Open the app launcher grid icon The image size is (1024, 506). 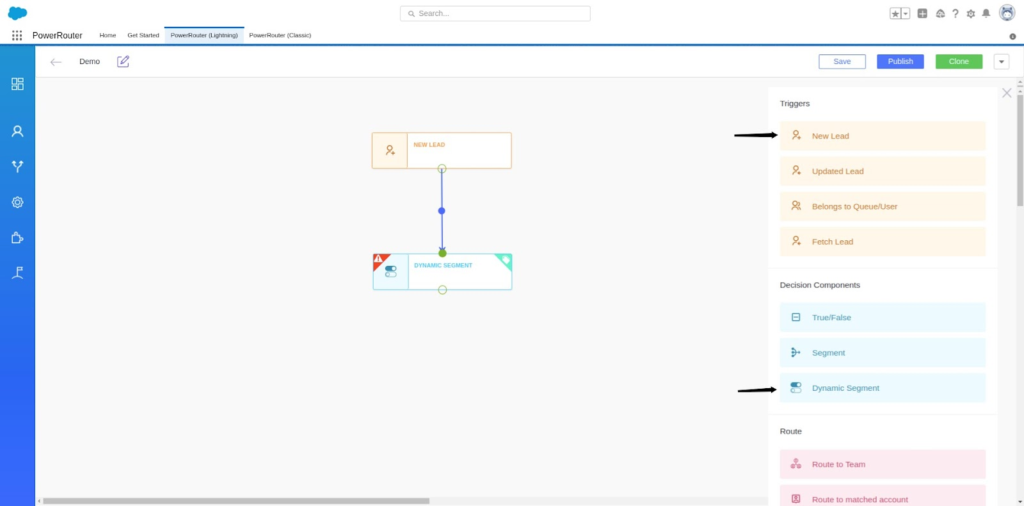(x=17, y=35)
